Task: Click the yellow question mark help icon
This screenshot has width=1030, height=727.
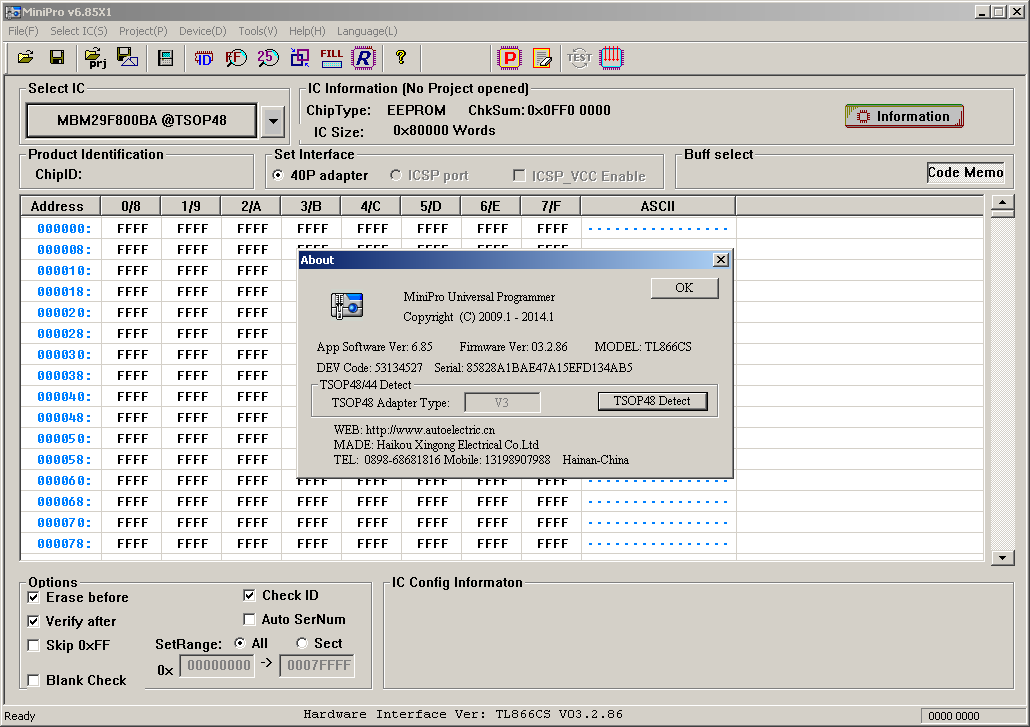Action: pyautogui.click(x=401, y=58)
